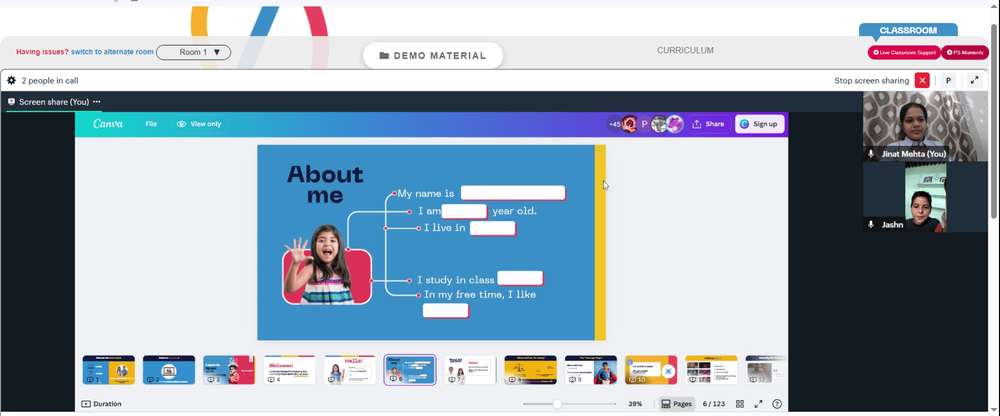Click the 'I study in class' blank

tap(520, 278)
